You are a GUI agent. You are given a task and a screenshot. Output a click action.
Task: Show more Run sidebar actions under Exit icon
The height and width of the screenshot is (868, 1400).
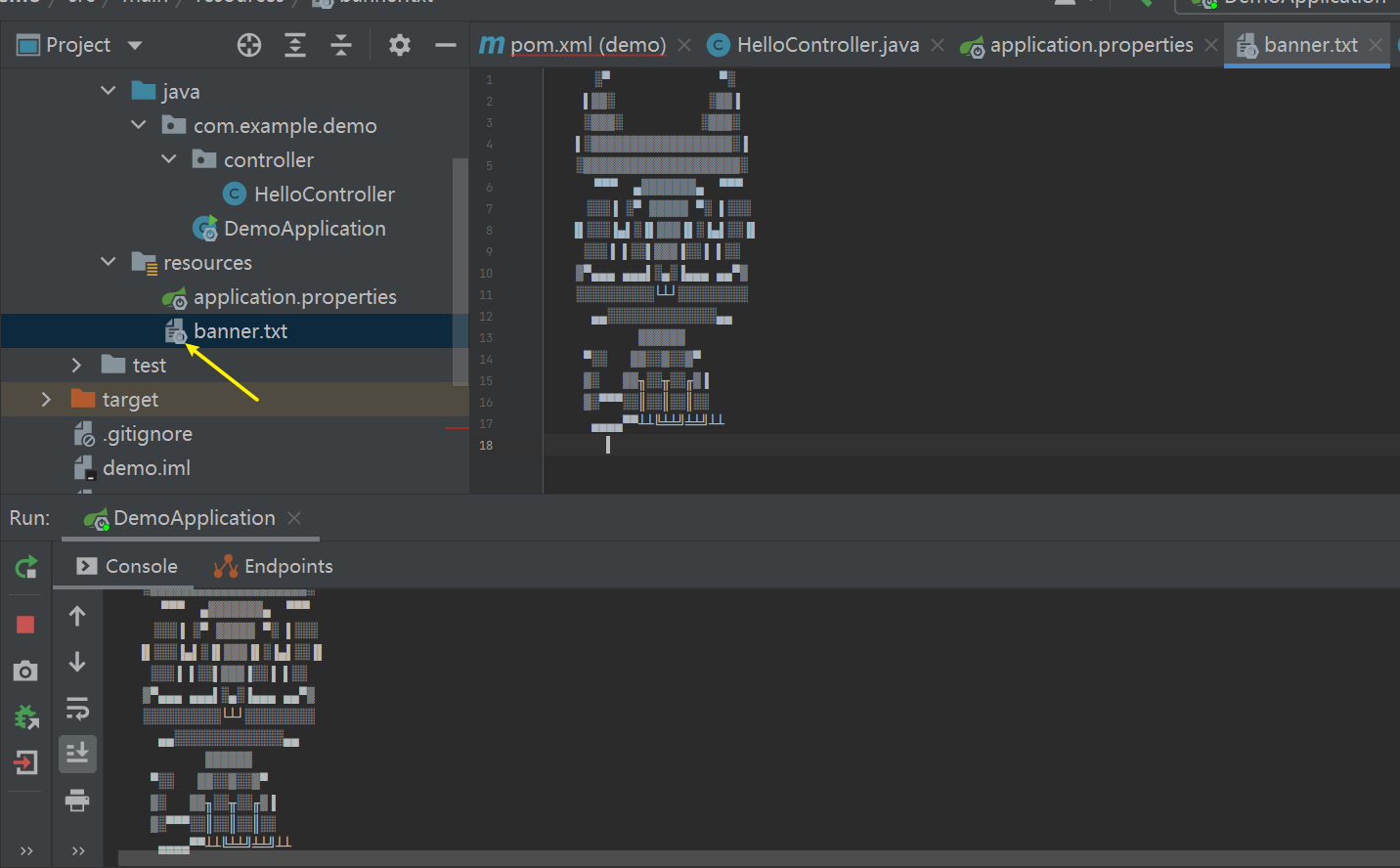pos(26,850)
